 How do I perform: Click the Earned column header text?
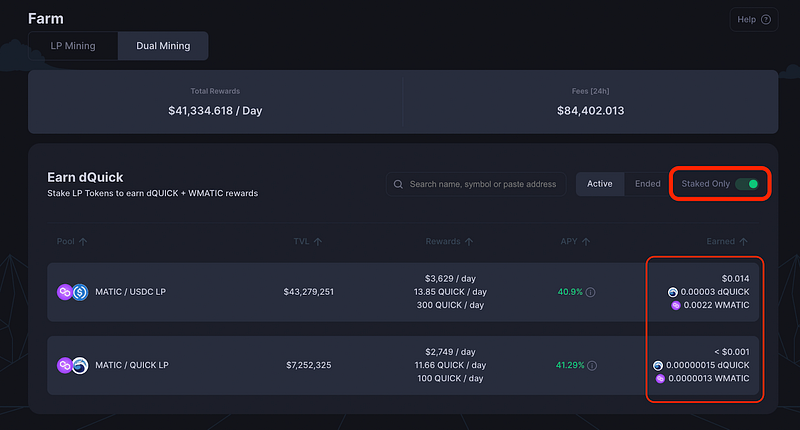(720, 241)
